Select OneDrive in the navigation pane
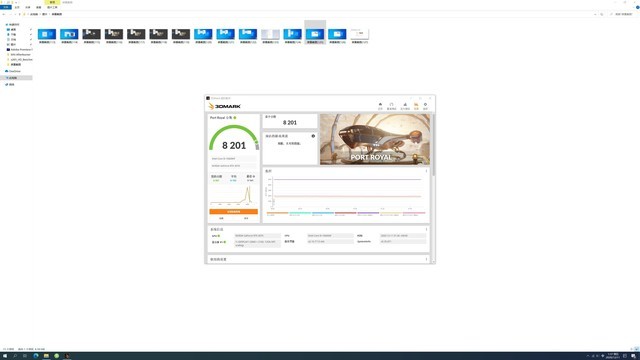The image size is (640, 360). click(x=14, y=71)
